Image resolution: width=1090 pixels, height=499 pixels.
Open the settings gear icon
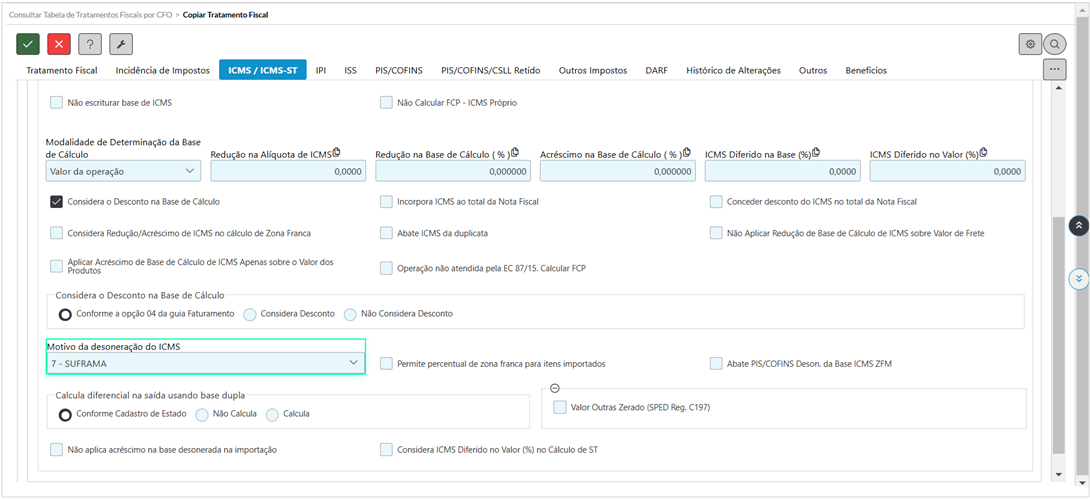[x=1030, y=44]
